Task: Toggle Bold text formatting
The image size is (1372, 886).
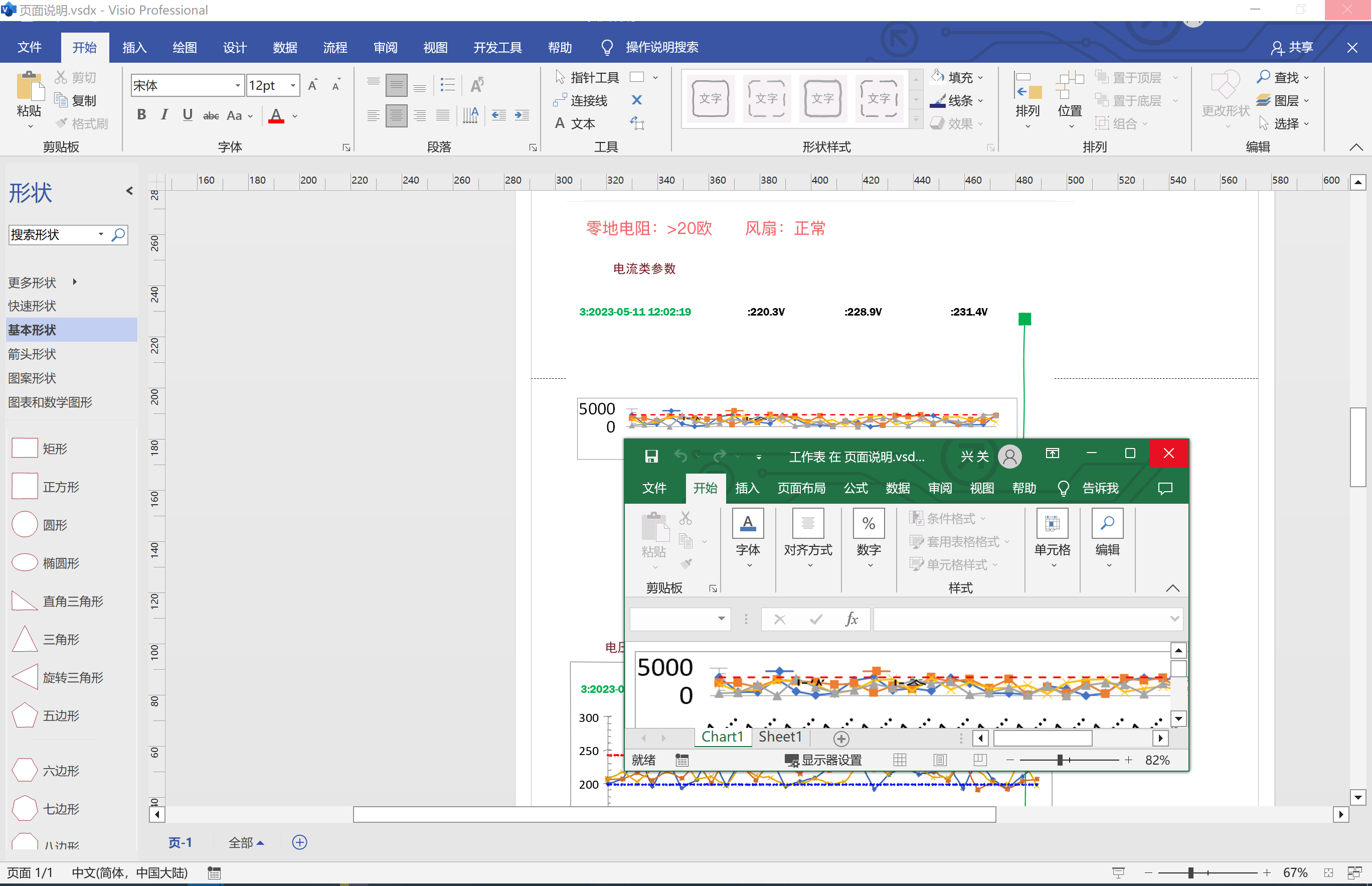Action: [x=141, y=115]
